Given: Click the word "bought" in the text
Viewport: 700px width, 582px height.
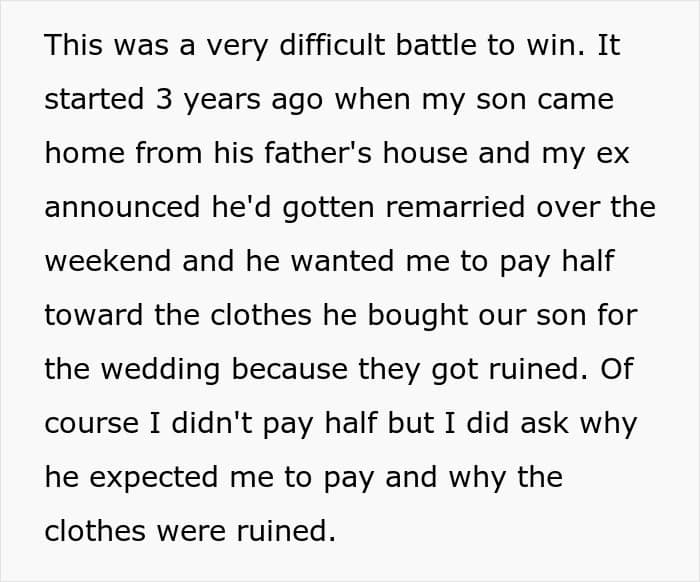Looking at the screenshot, I should point(417,316).
